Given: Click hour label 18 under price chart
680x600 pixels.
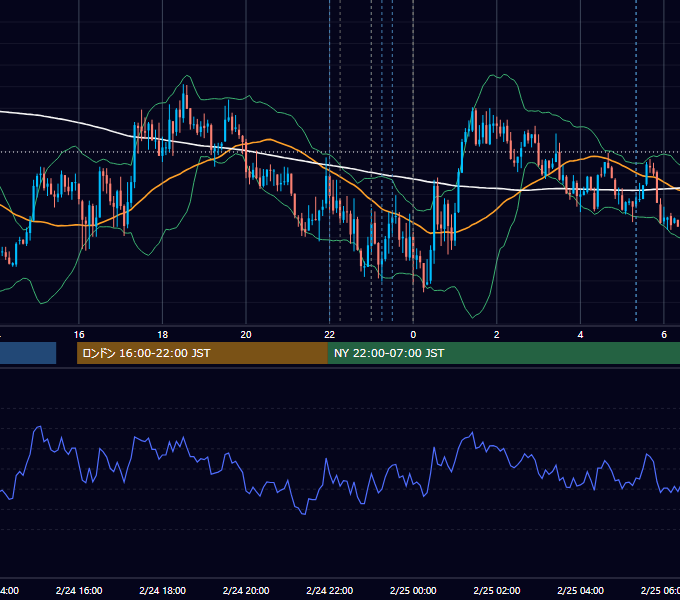Looking at the screenshot, I should click(x=163, y=334).
